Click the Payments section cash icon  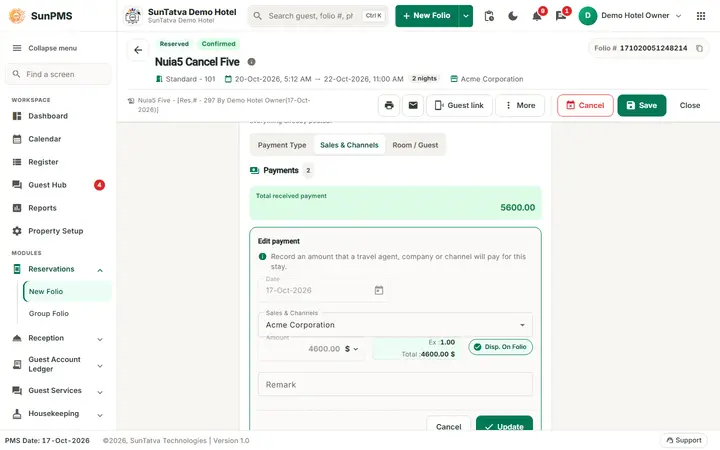(254, 170)
